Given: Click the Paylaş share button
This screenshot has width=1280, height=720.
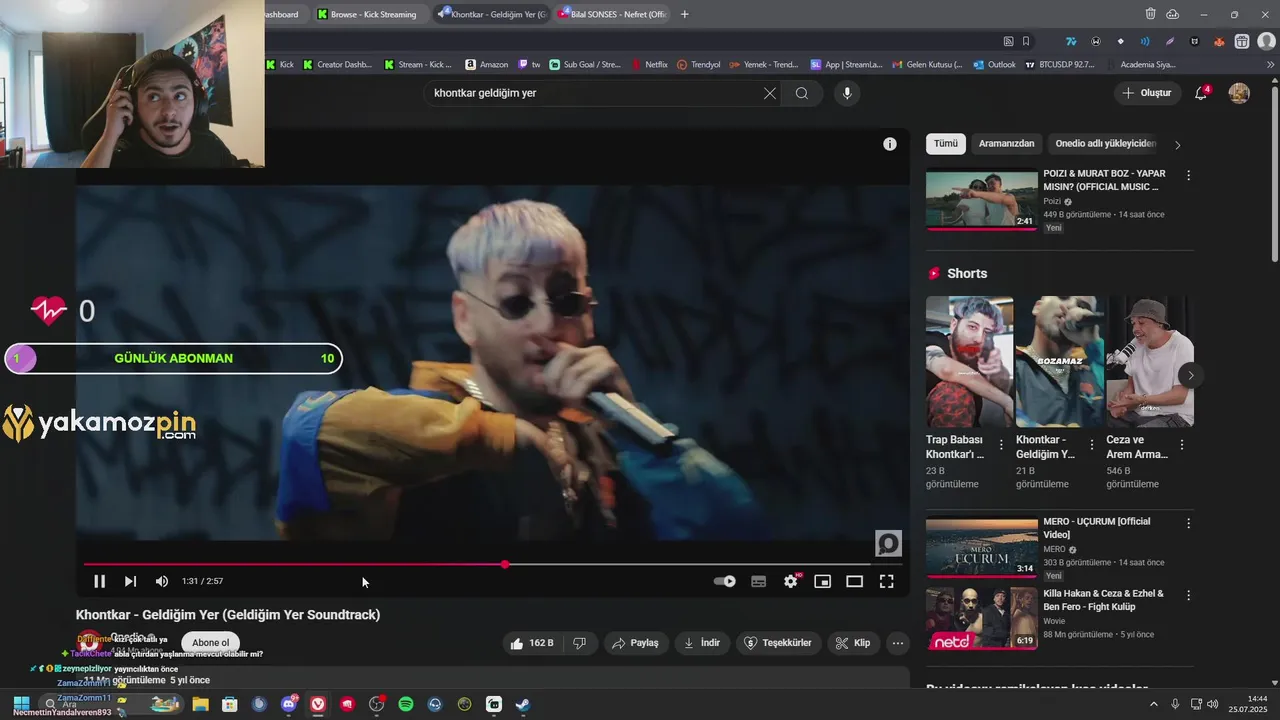Looking at the screenshot, I should coord(635,643).
